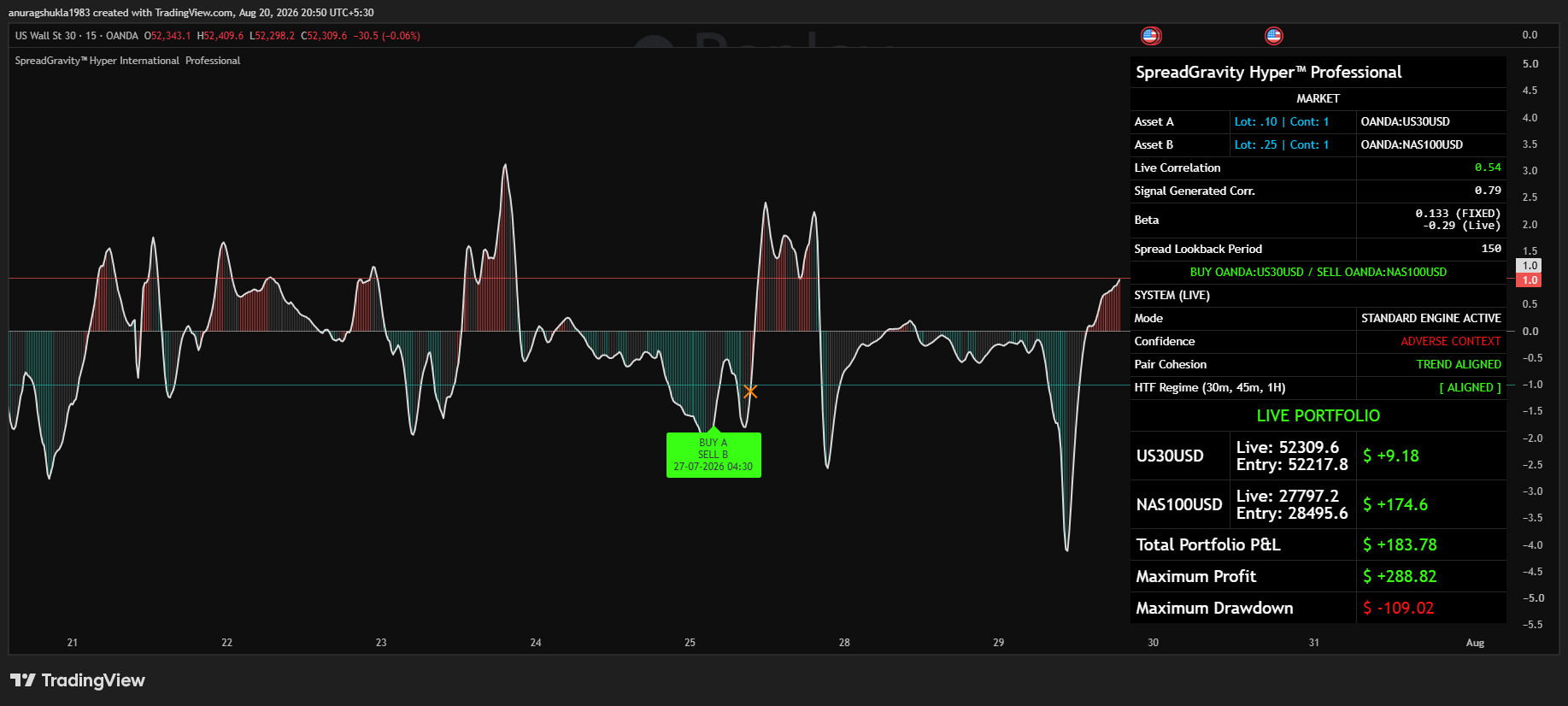Click the Asset B lot text Lot: .25
This screenshot has width=1568, height=706.
(x=1256, y=144)
